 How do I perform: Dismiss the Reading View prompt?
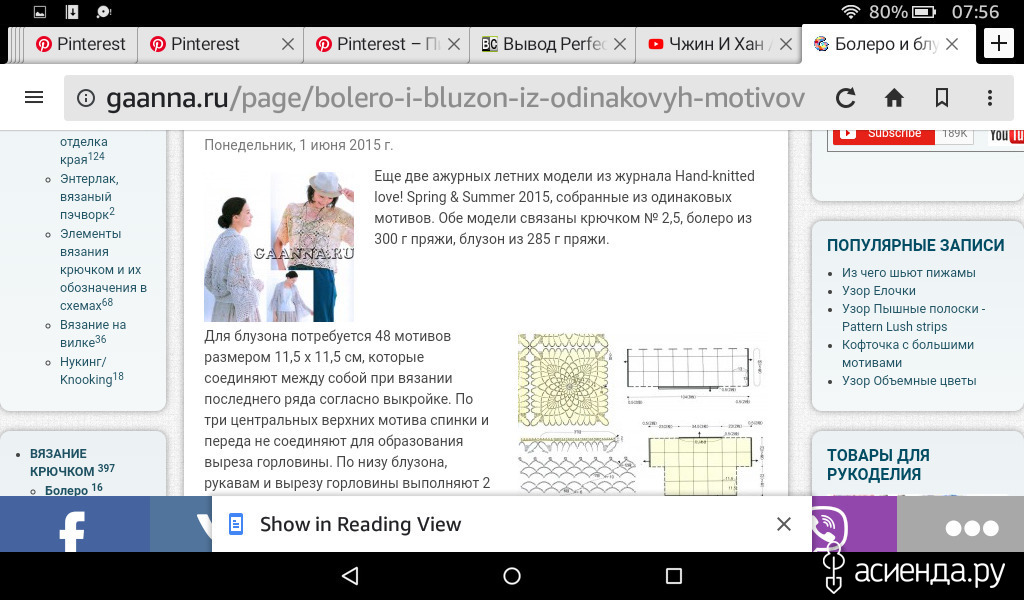[784, 524]
